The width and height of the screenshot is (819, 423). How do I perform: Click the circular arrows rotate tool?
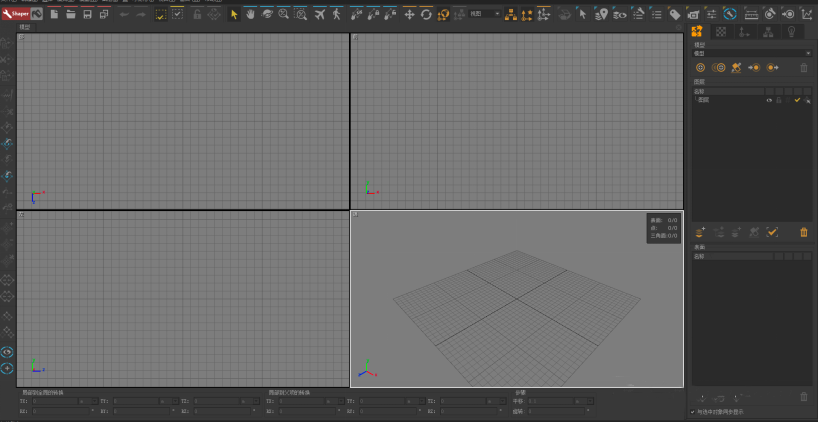point(426,15)
